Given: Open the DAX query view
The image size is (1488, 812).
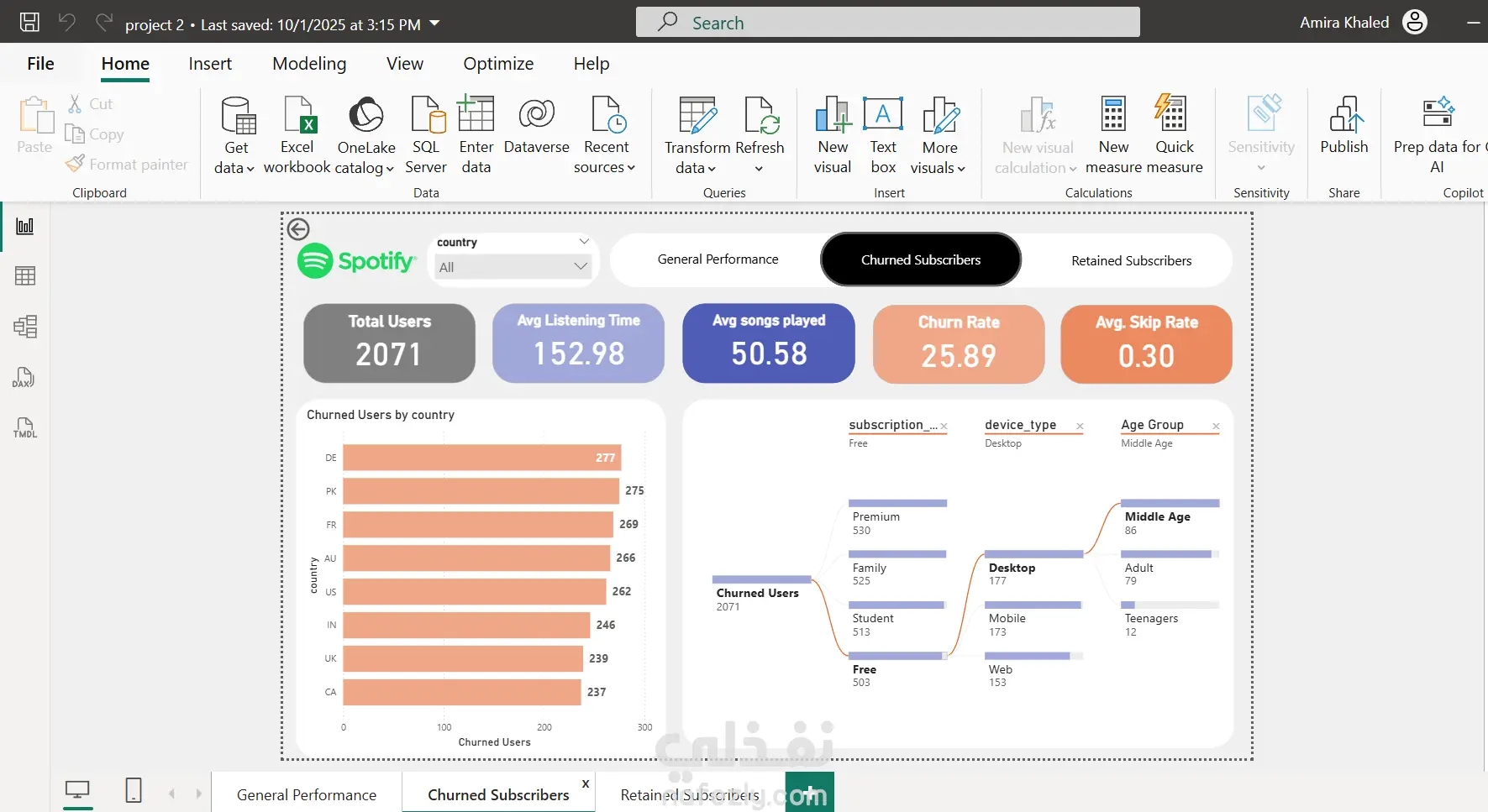Looking at the screenshot, I should [24, 377].
